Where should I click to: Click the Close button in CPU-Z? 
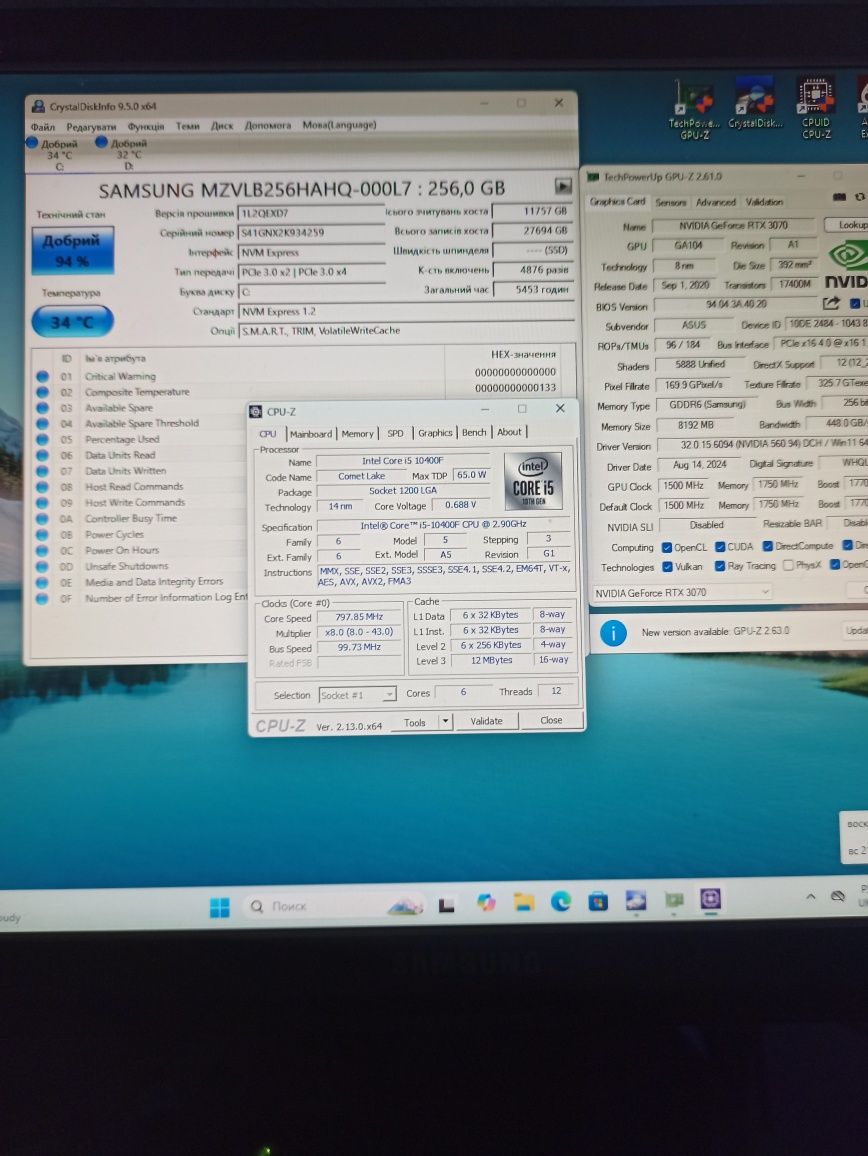pos(551,720)
